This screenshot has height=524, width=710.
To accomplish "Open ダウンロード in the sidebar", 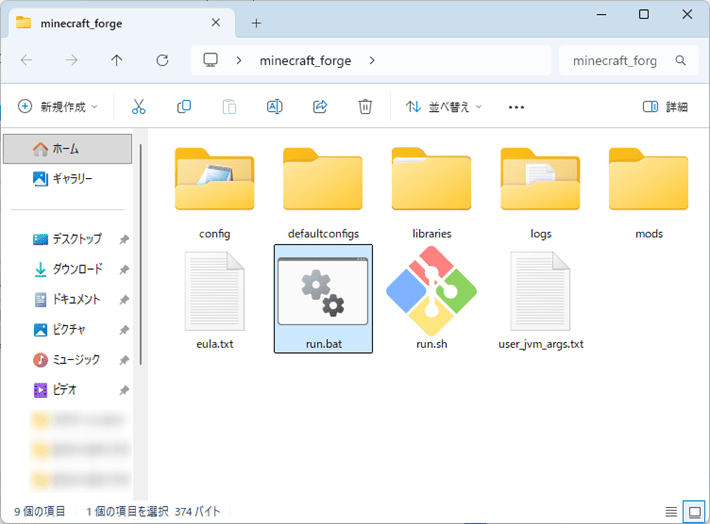I will coord(68,269).
